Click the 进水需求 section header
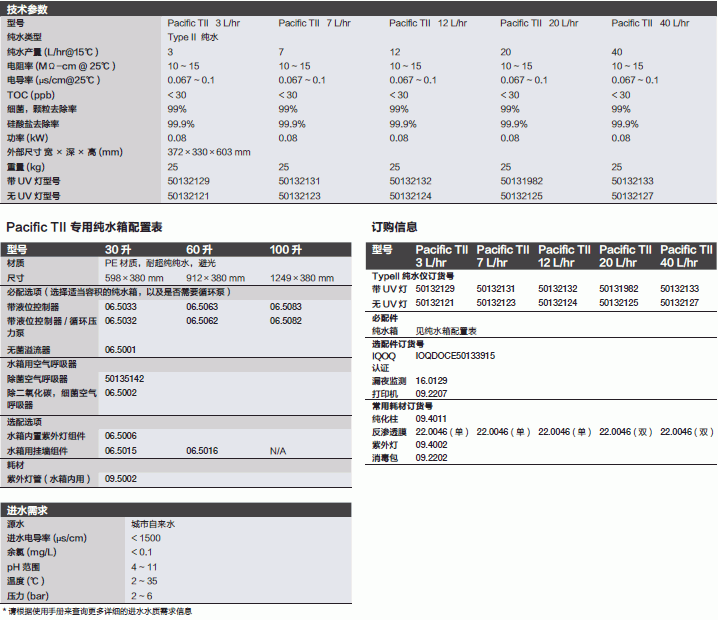 [176, 510]
